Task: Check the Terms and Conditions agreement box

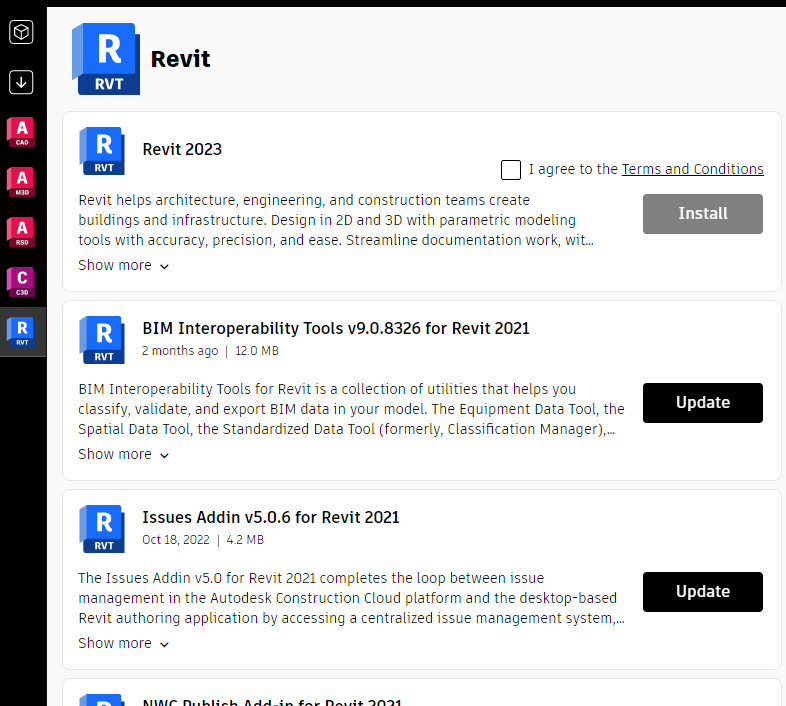Action: (511, 170)
